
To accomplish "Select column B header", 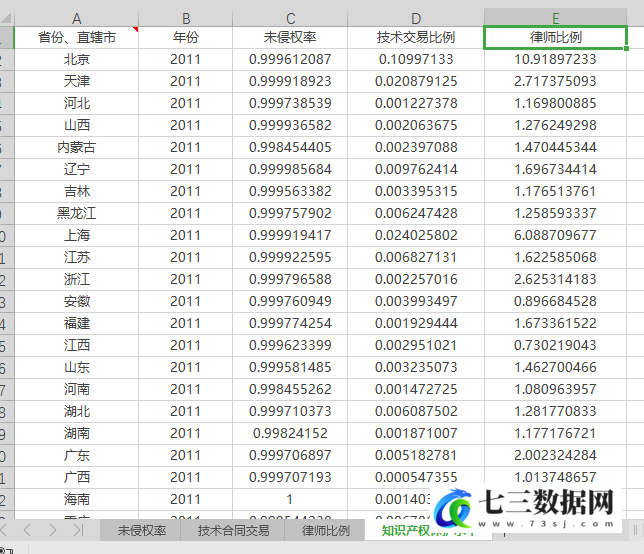I will pyautogui.click(x=186, y=18).
